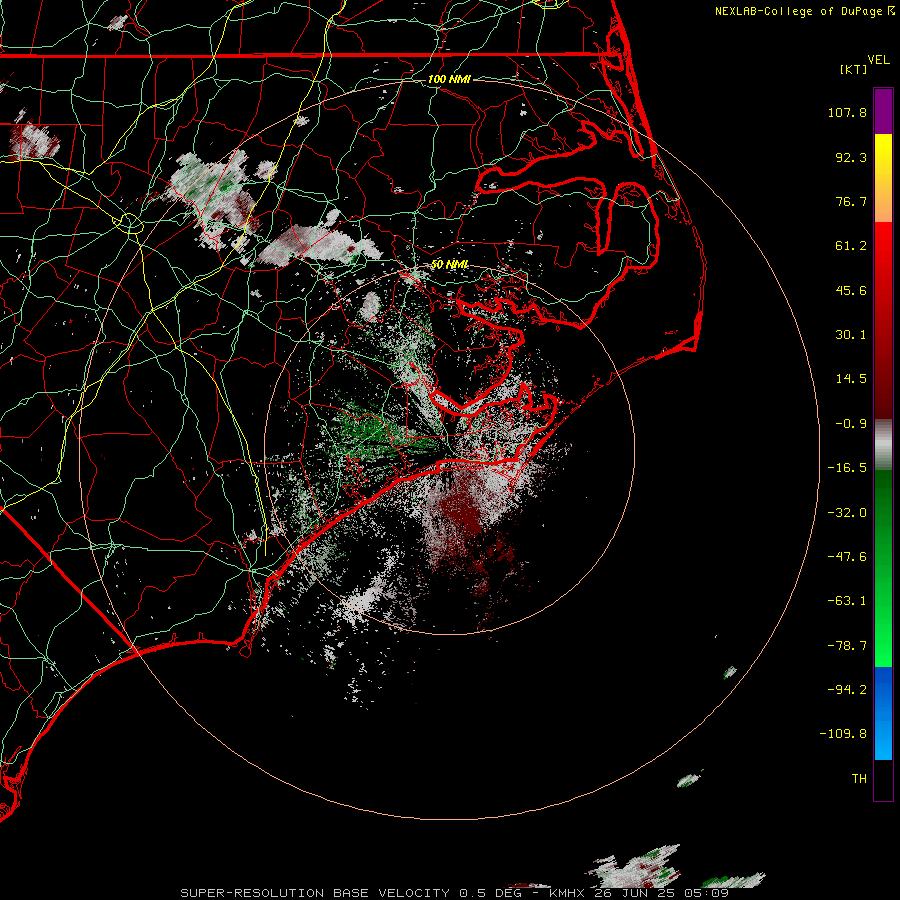Click the 50 NMI range ring label
The image size is (900, 900).
[450, 265]
